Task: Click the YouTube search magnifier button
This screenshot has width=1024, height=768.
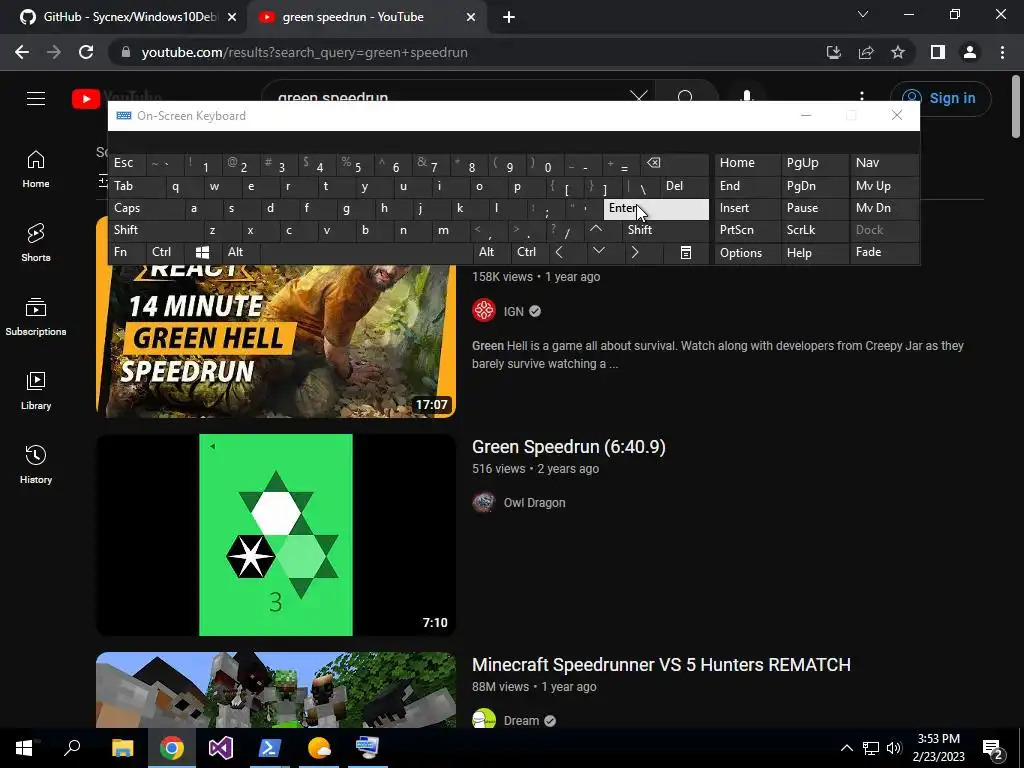Action: [685, 97]
